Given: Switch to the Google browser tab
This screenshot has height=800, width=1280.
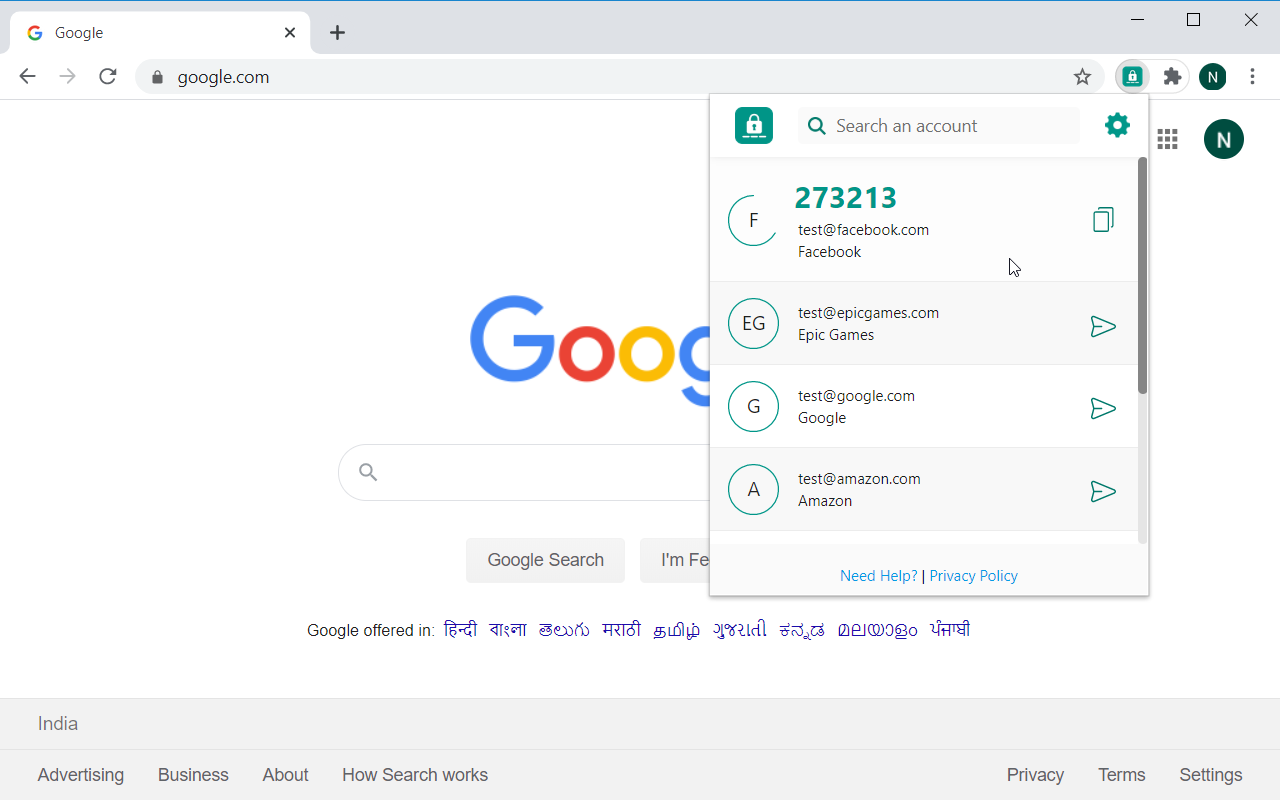Looking at the screenshot, I should (x=150, y=32).
